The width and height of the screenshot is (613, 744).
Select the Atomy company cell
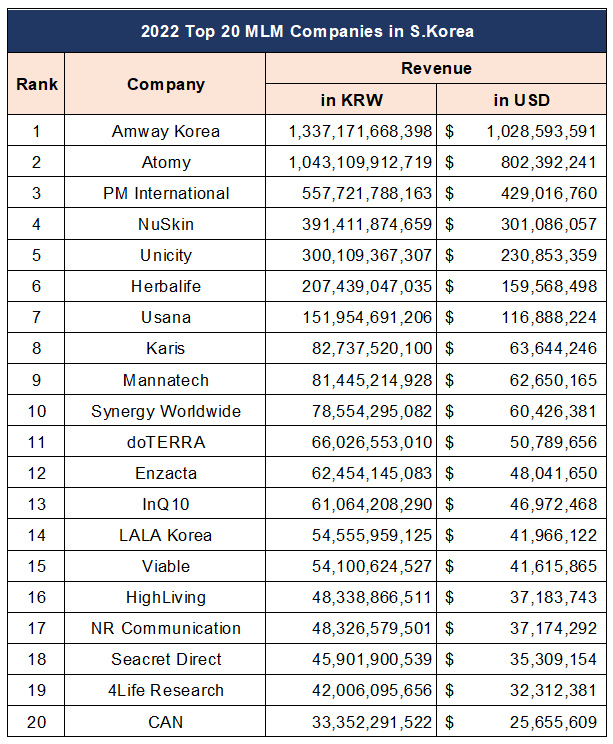(166, 162)
